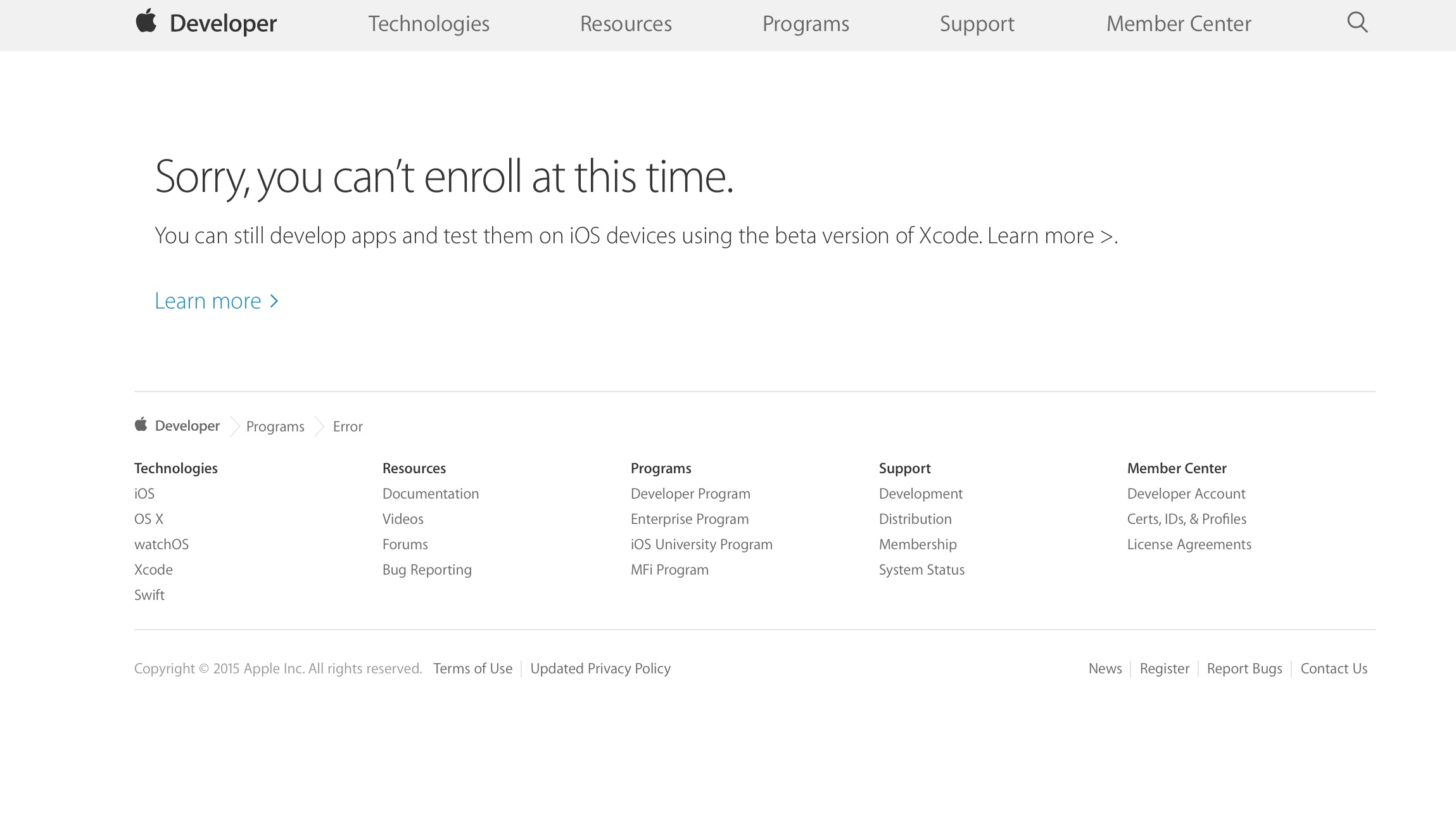
Task: Open the Updated Privacy Policy
Action: coord(600,668)
